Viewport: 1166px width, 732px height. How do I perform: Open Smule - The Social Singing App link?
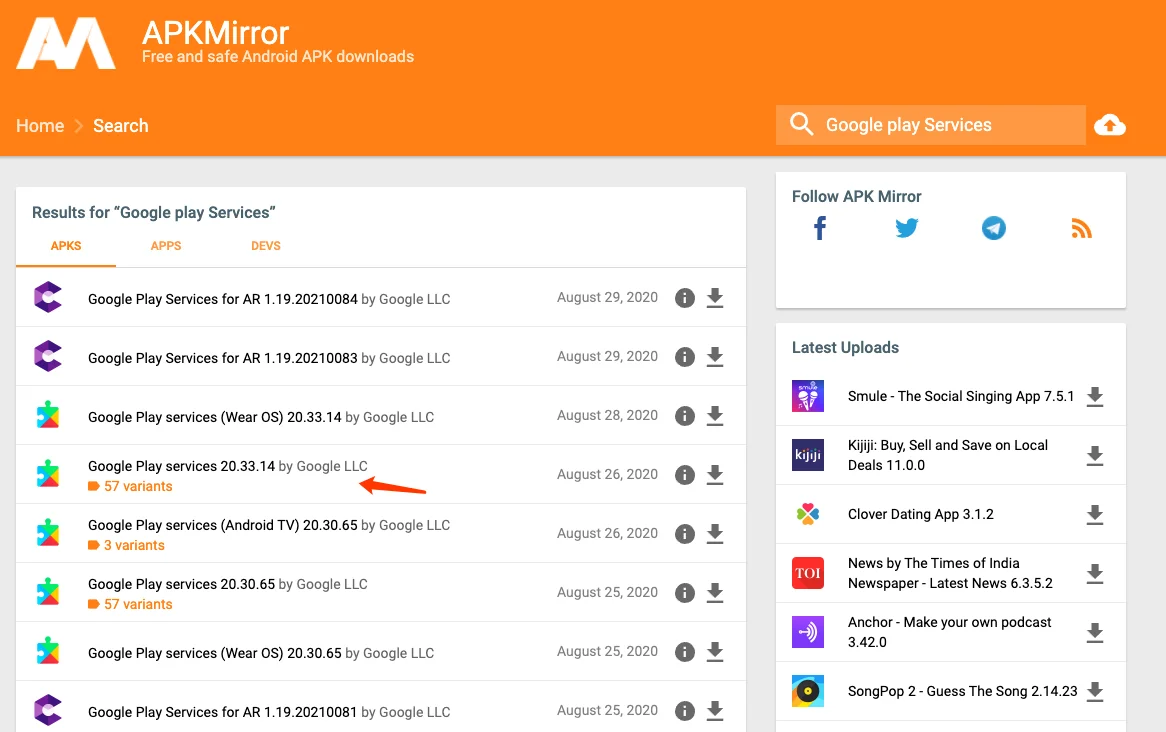click(961, 396)
